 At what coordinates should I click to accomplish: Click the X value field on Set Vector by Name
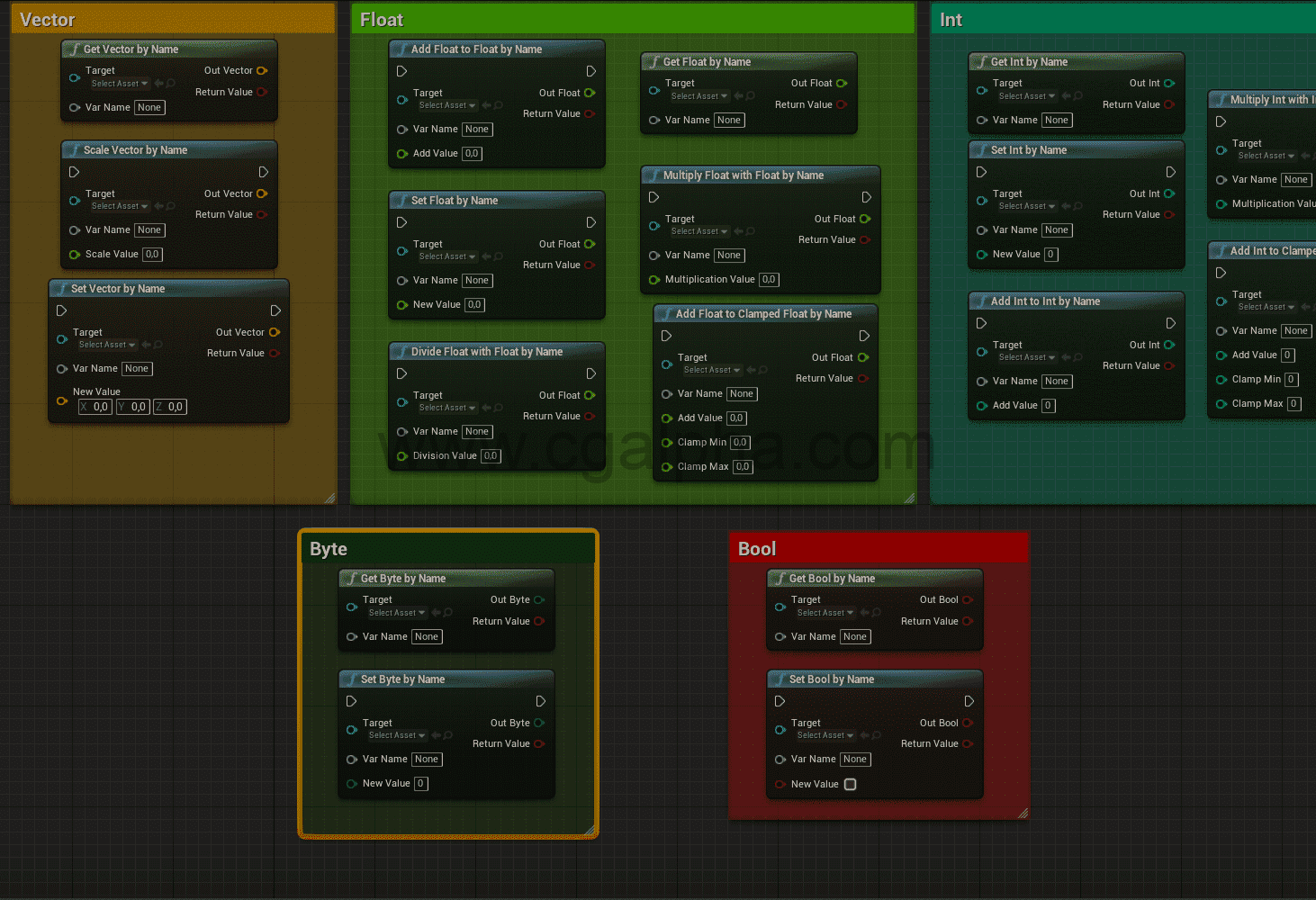(x=95, y=407)
